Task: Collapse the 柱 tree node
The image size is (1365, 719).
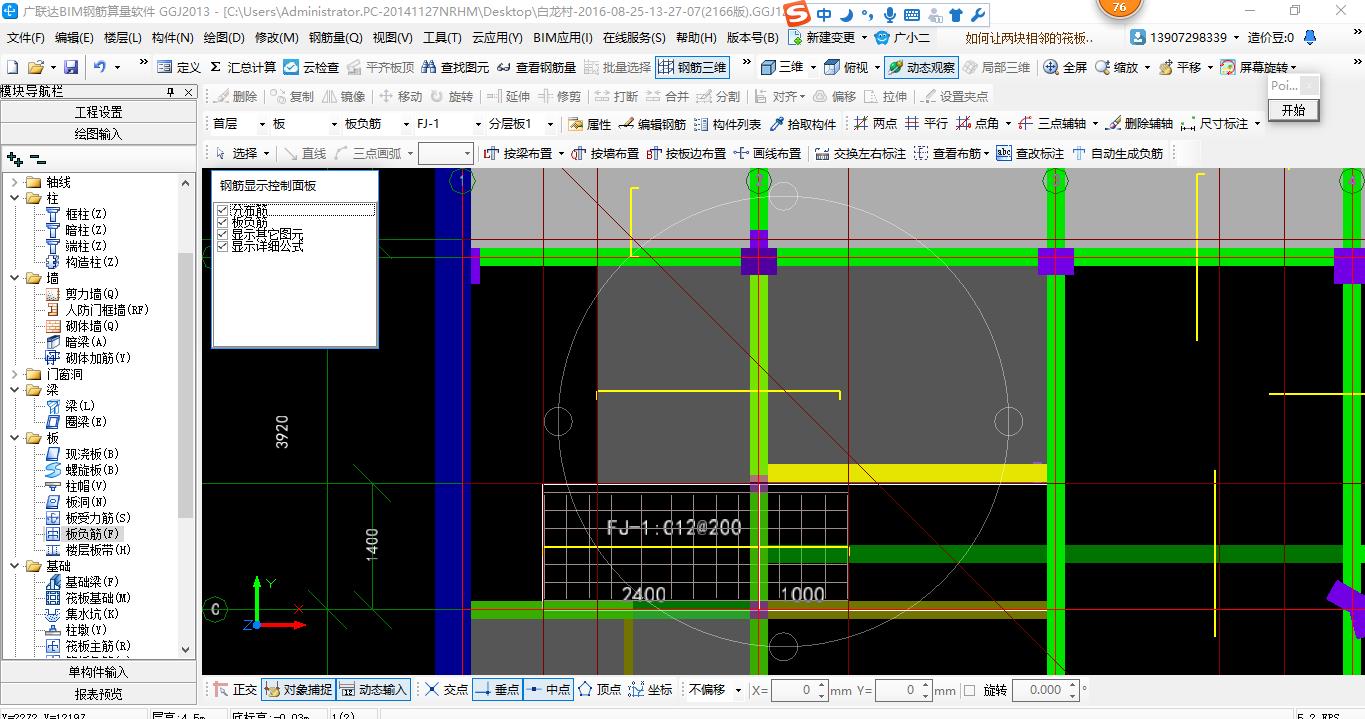Action: (15, 198)
